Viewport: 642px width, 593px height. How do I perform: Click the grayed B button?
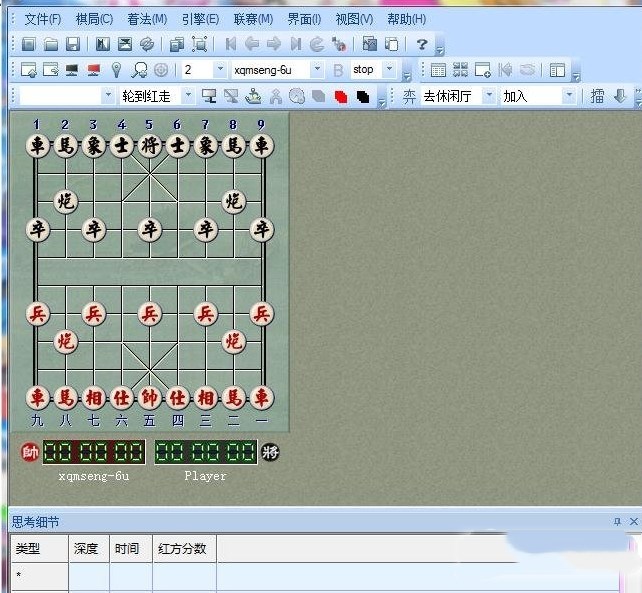click(338, 70)
